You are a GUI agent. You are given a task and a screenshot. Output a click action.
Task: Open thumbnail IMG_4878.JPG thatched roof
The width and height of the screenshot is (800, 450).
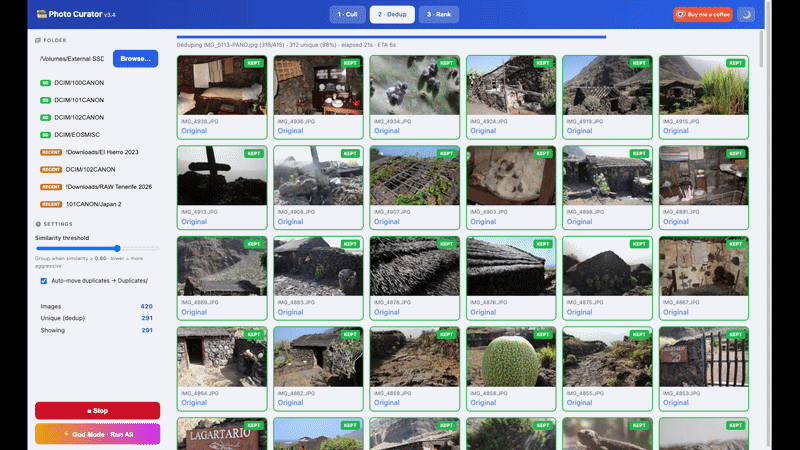click(x=415, y=266)
